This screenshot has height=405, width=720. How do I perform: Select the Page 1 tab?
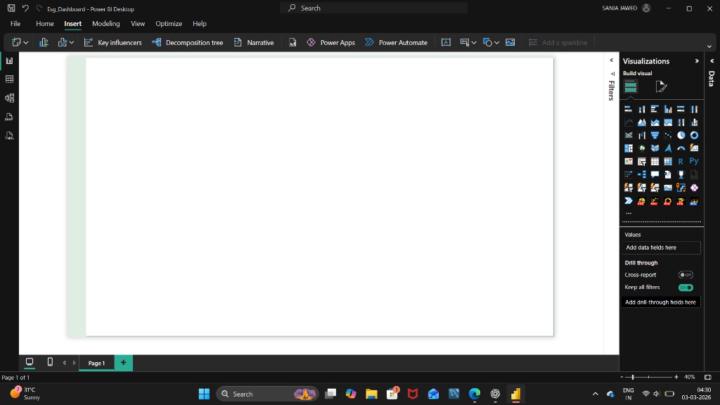[96, 363]
